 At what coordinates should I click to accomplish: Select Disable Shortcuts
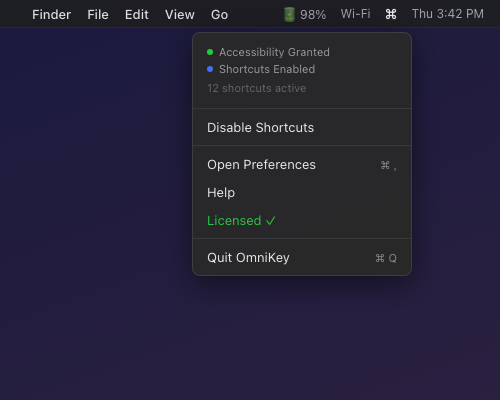[302, 128]
